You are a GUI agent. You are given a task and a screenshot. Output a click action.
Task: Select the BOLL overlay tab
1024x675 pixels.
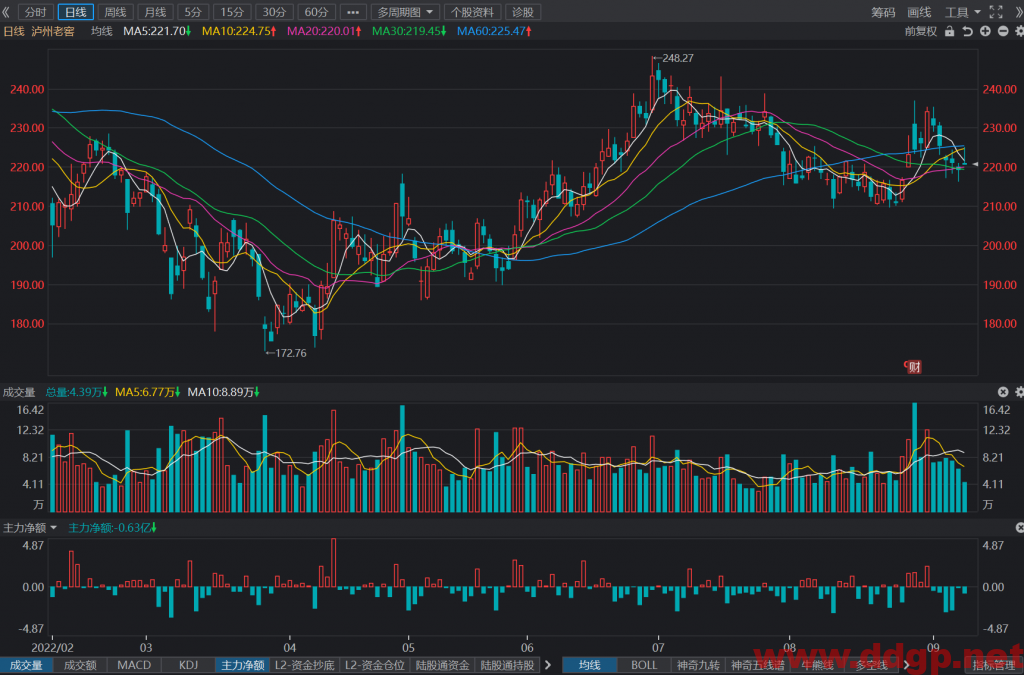[644, 665]
